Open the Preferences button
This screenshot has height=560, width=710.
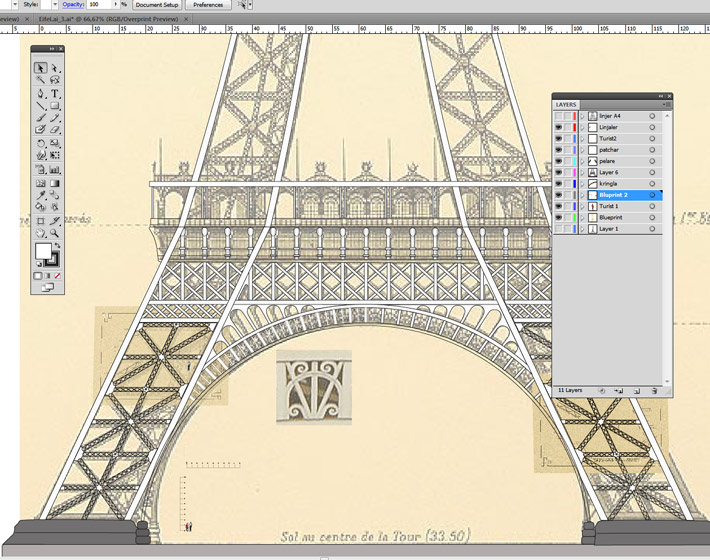pos(208,5)
